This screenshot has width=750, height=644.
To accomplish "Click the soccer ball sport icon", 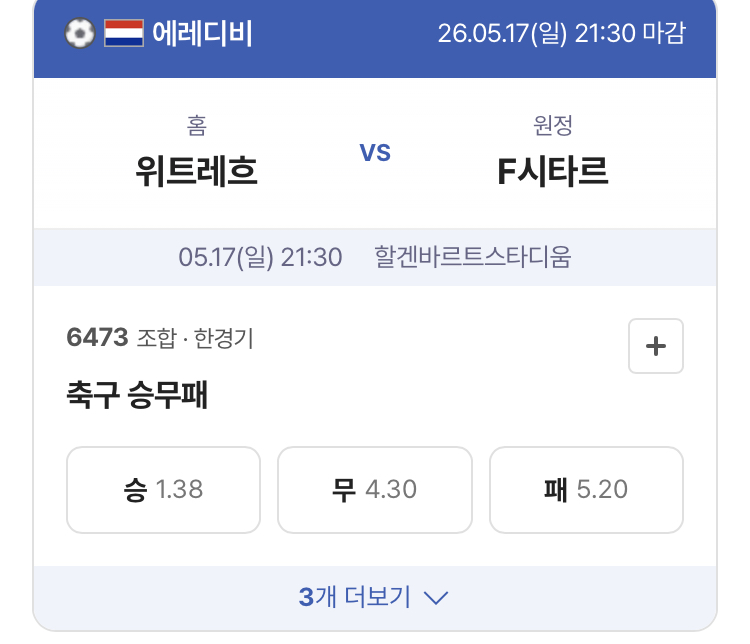I will coord(80,33).
